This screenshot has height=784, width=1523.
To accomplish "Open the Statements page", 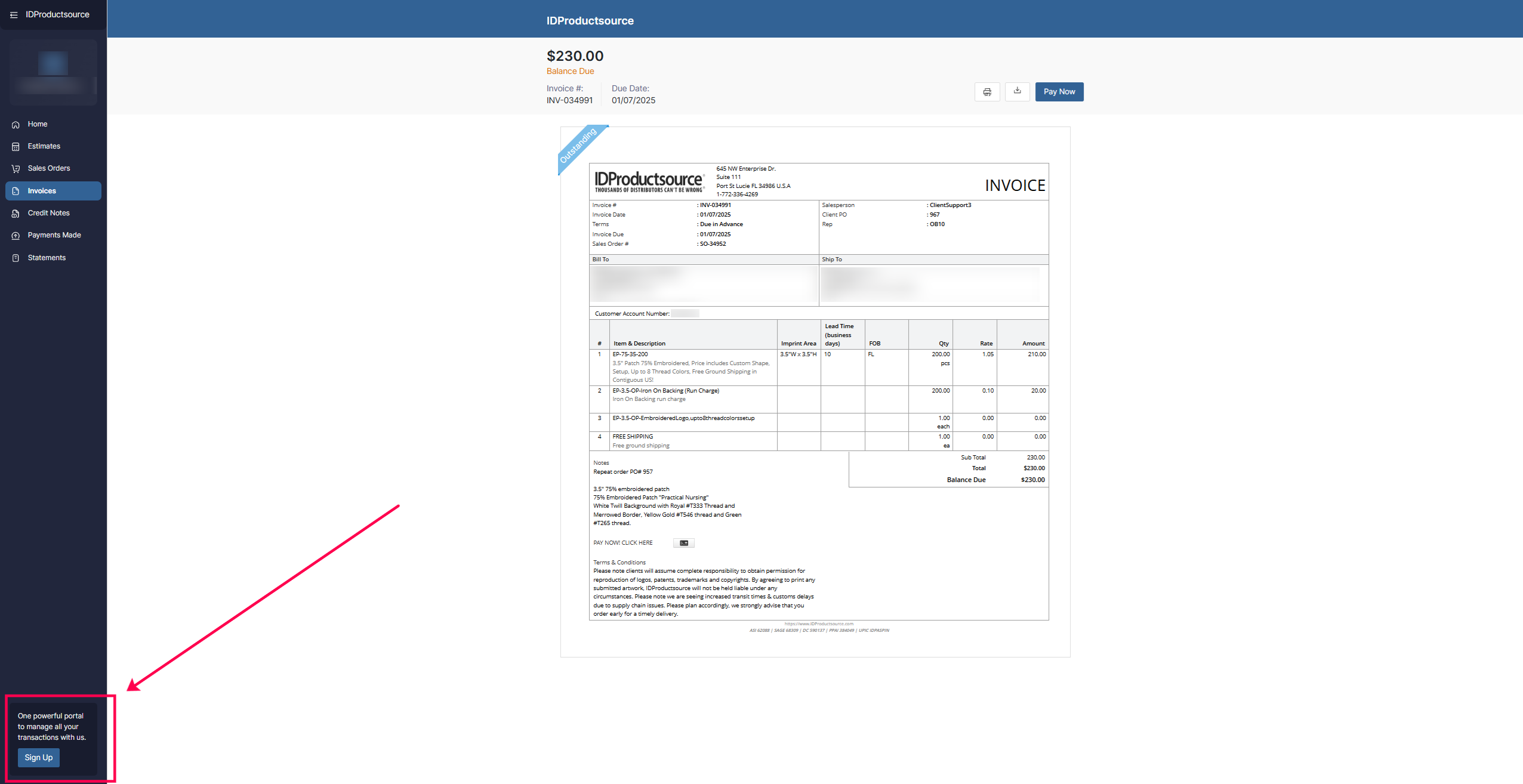I will (53, 258).
